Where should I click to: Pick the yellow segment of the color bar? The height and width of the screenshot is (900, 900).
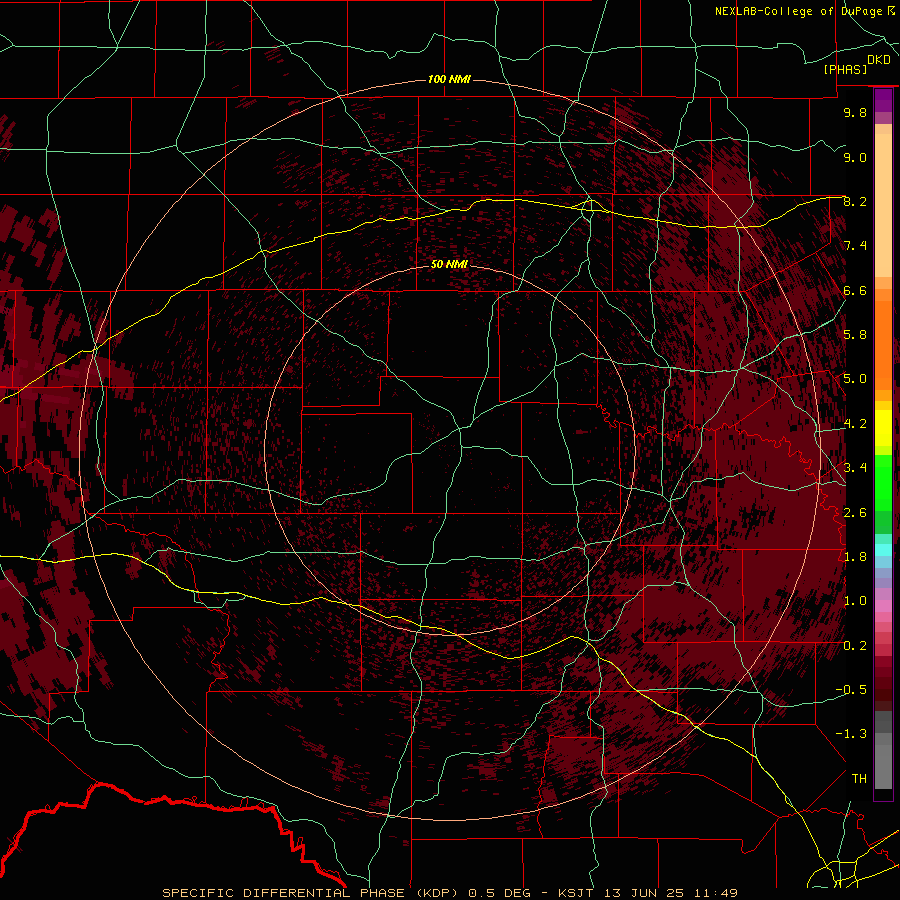883,428
